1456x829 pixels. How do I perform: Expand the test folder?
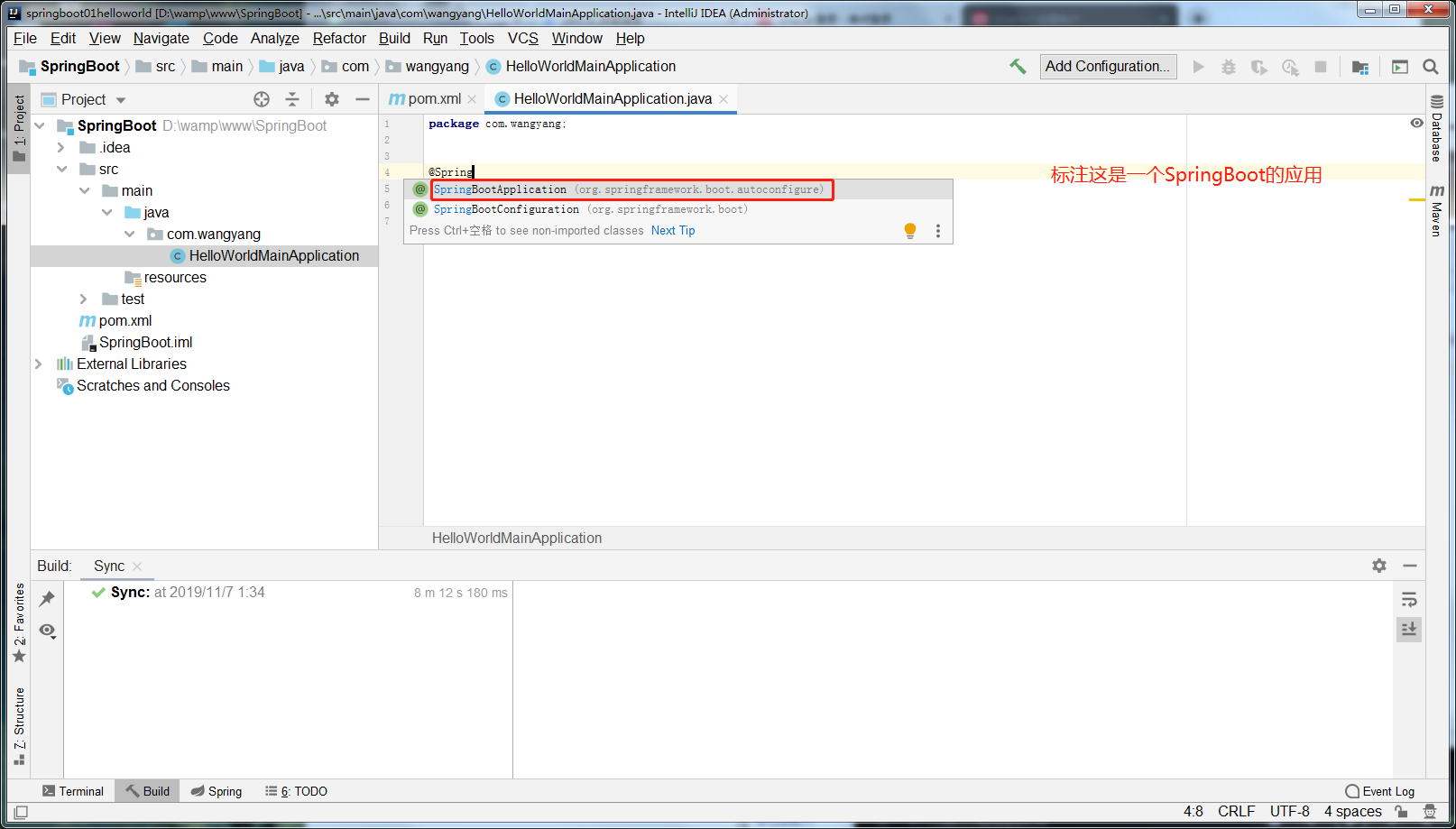click(84, 299)
